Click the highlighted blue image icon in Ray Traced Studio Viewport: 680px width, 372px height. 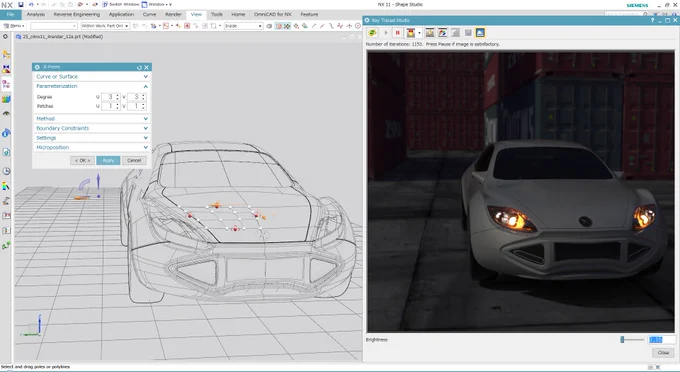[x=480, y=33]
